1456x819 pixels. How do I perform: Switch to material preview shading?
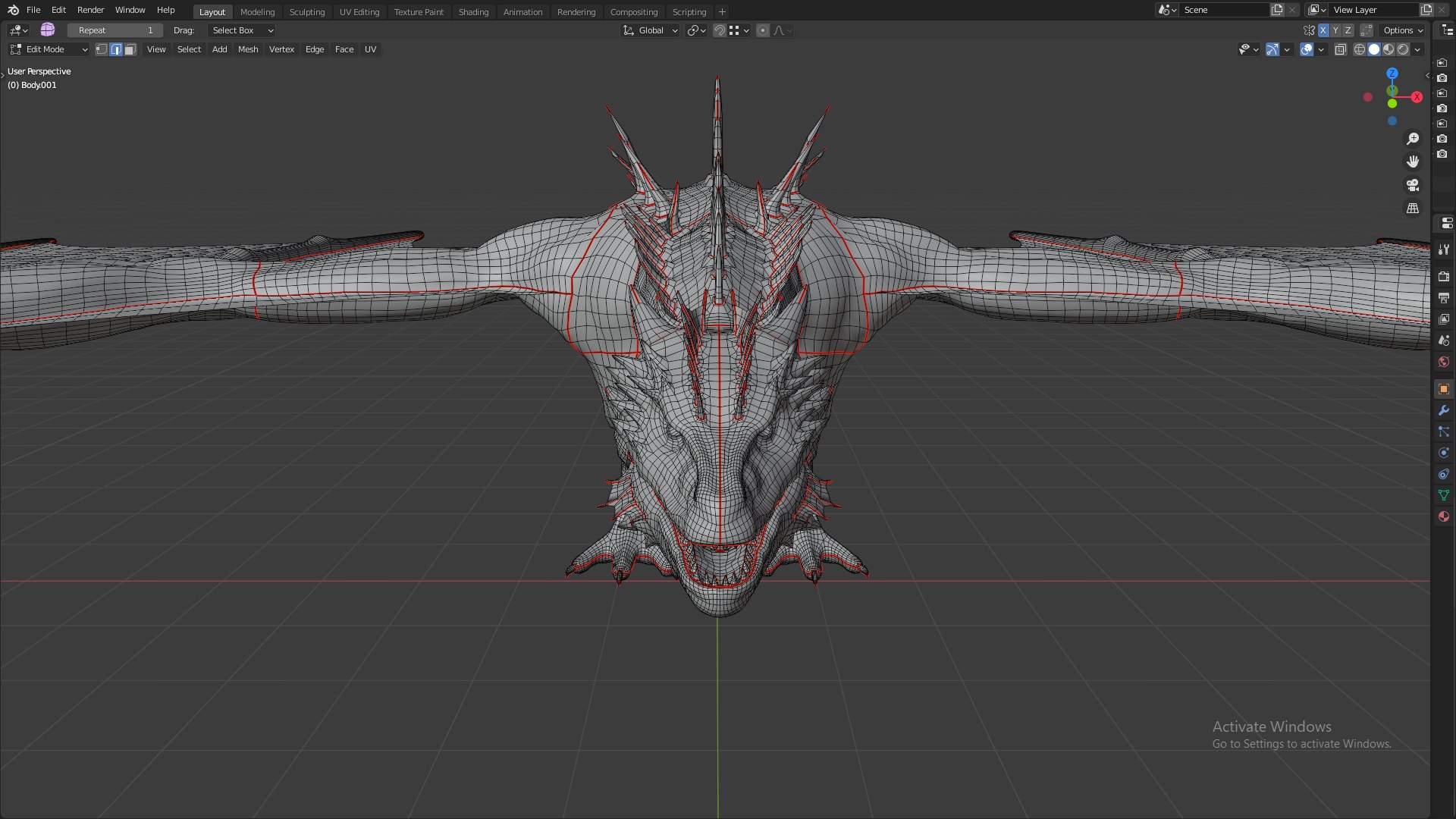1389,49
